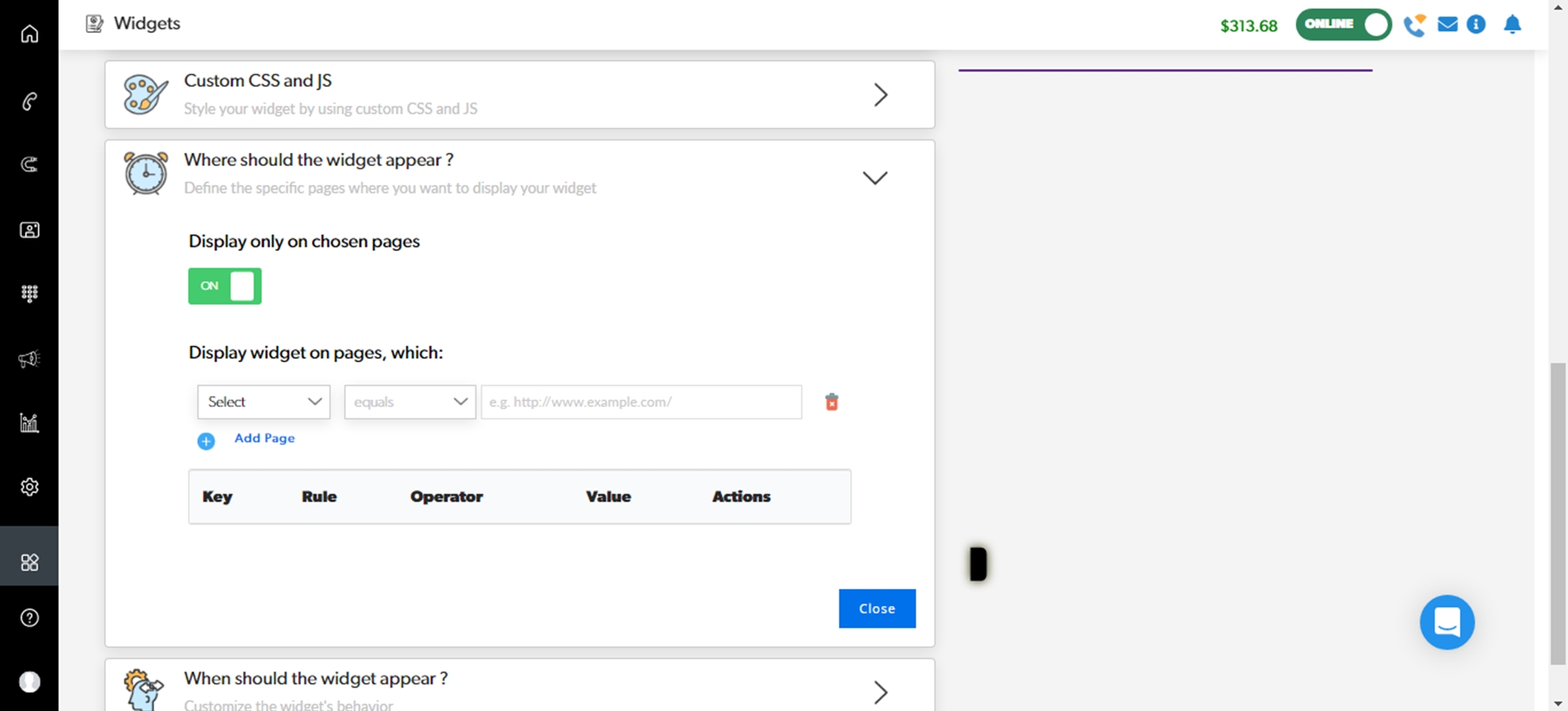Viewport: 1568px width, 711px height.
Task: Open the campaigns megaphone icon
Action: [29, 359]
